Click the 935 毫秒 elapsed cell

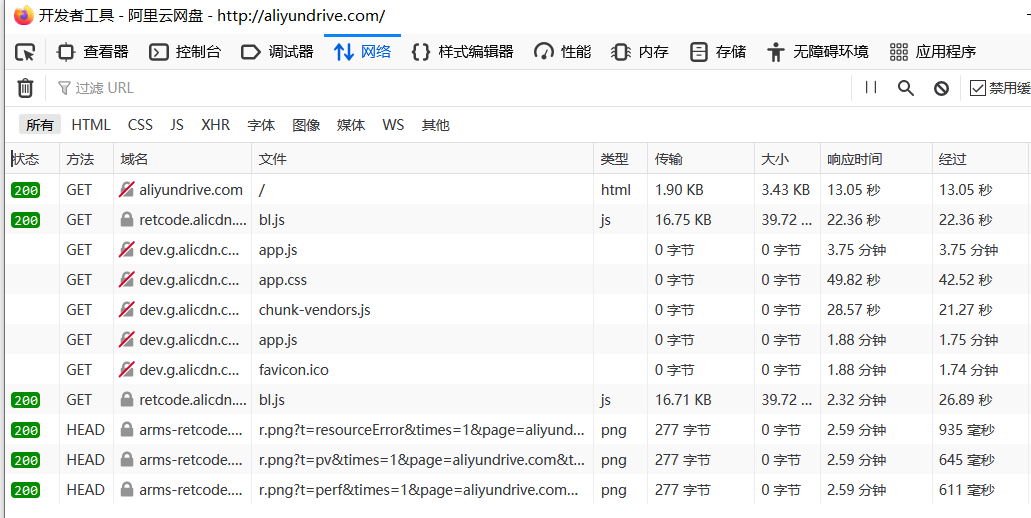pyautogui.click(x=967, y=430)
